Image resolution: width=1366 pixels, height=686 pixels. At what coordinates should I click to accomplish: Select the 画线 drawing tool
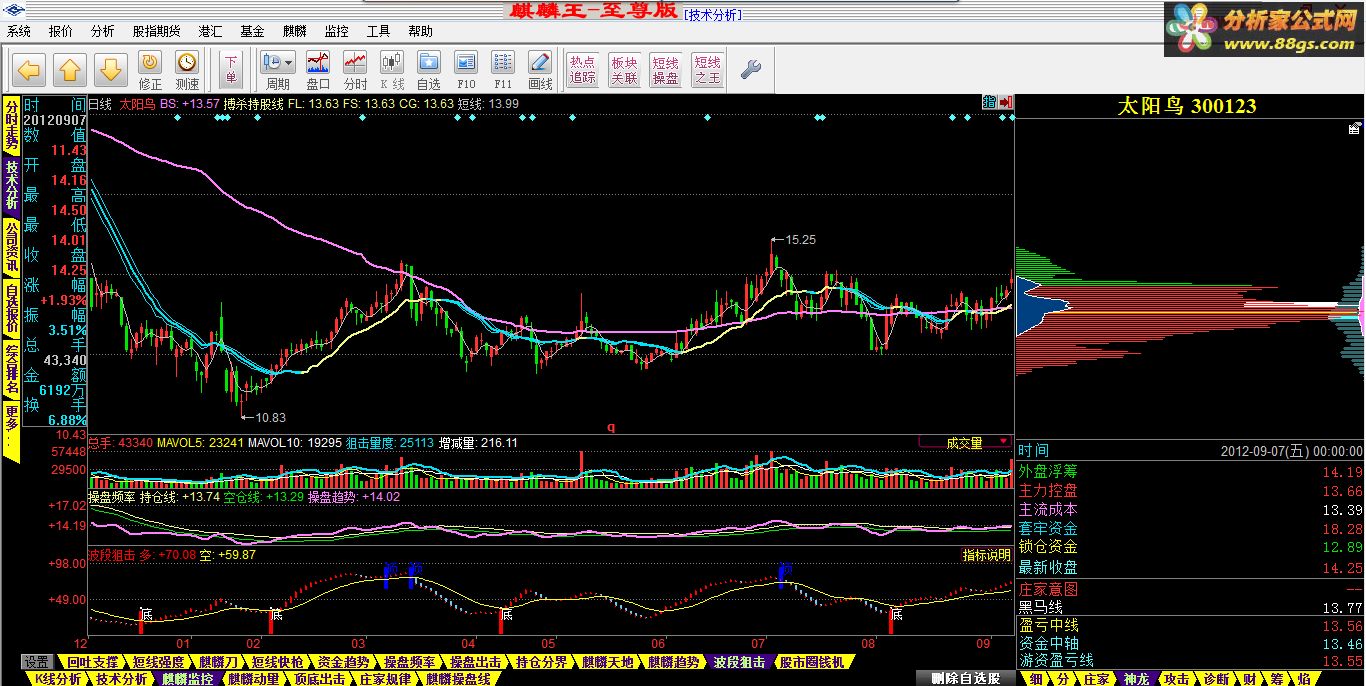540,70
